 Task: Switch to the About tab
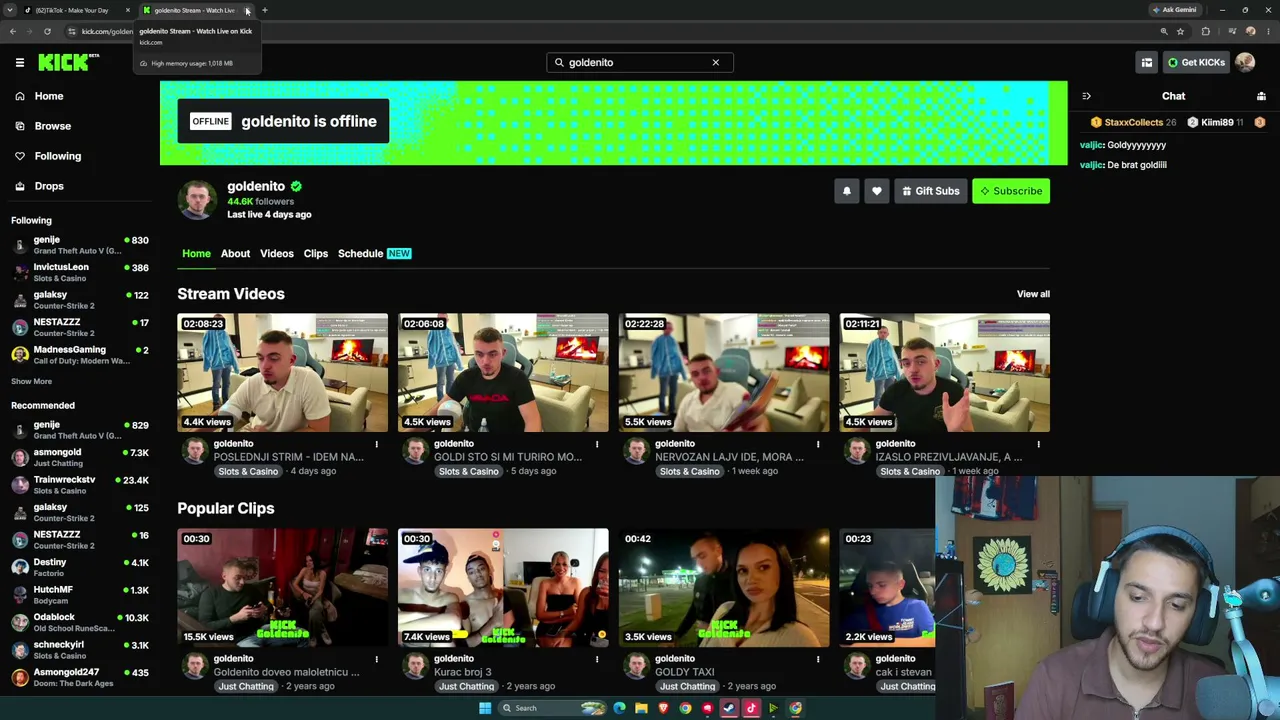click(235, 253)
